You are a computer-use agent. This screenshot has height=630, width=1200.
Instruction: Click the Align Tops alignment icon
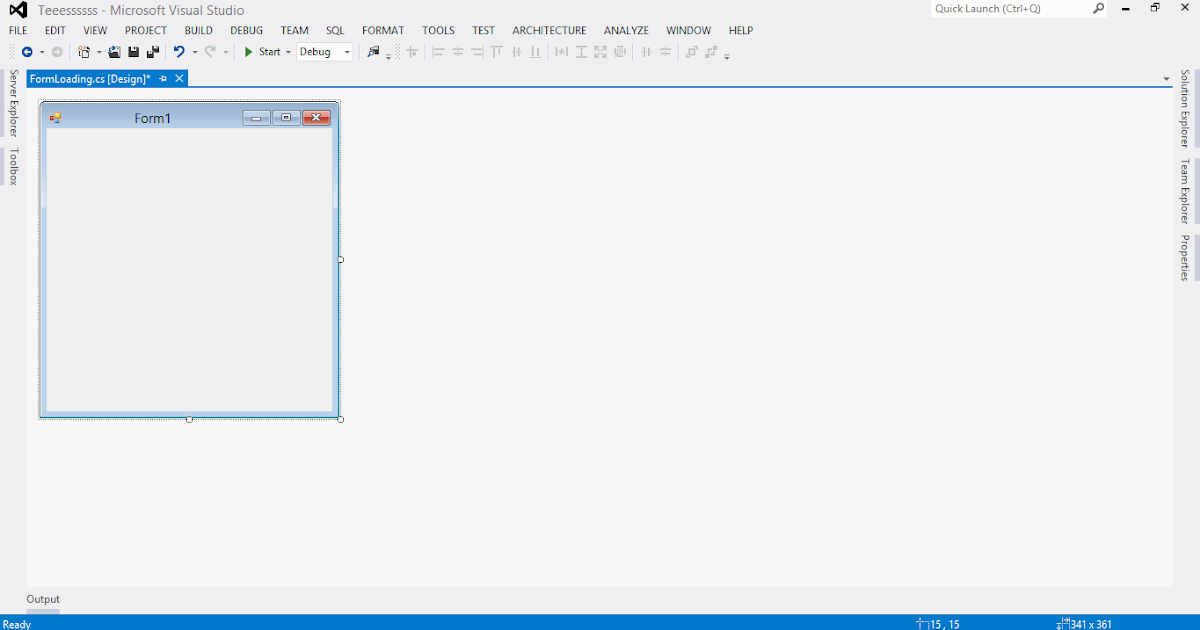tap(496, 51)
